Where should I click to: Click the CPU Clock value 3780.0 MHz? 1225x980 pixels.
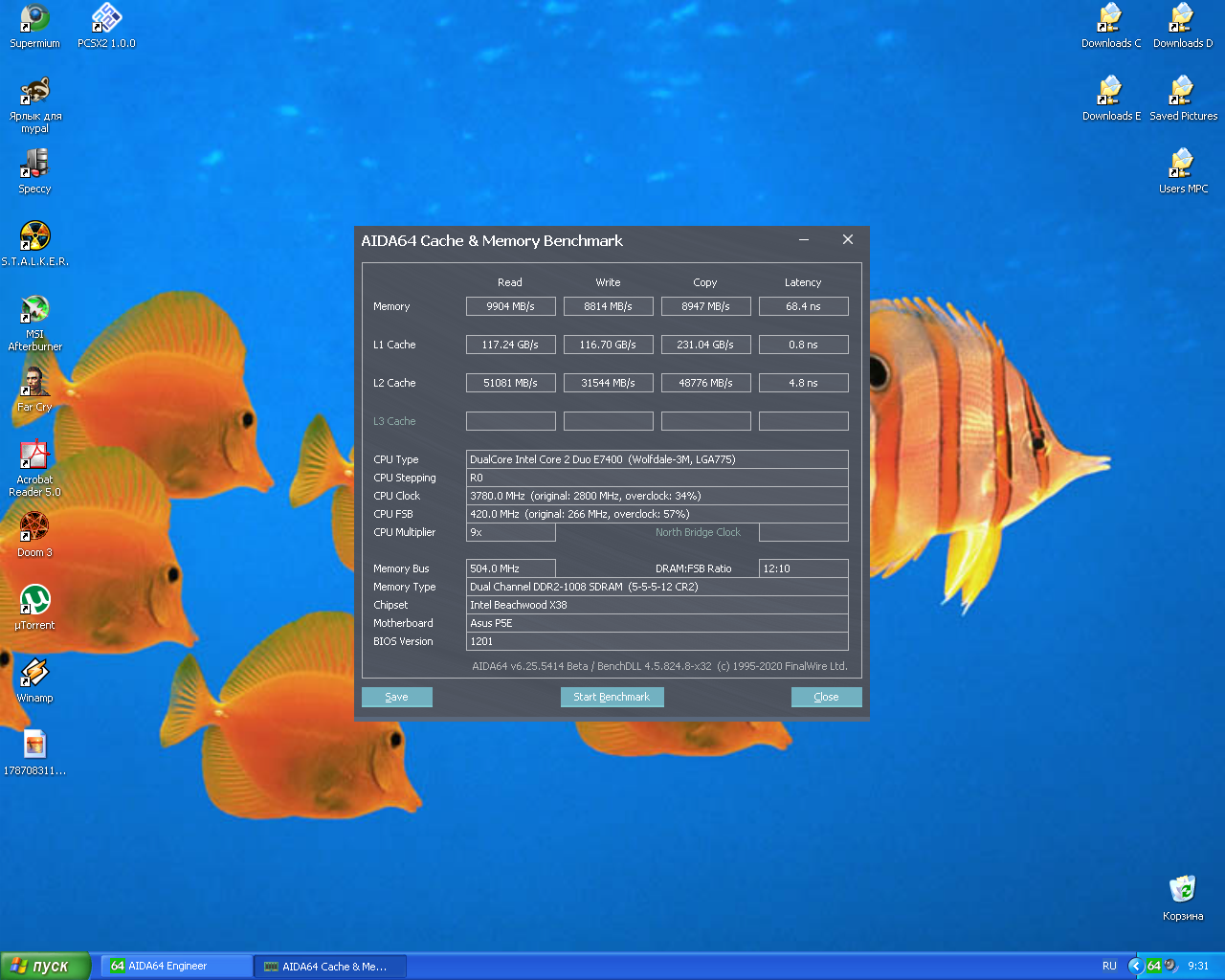(x=657, y=496)
